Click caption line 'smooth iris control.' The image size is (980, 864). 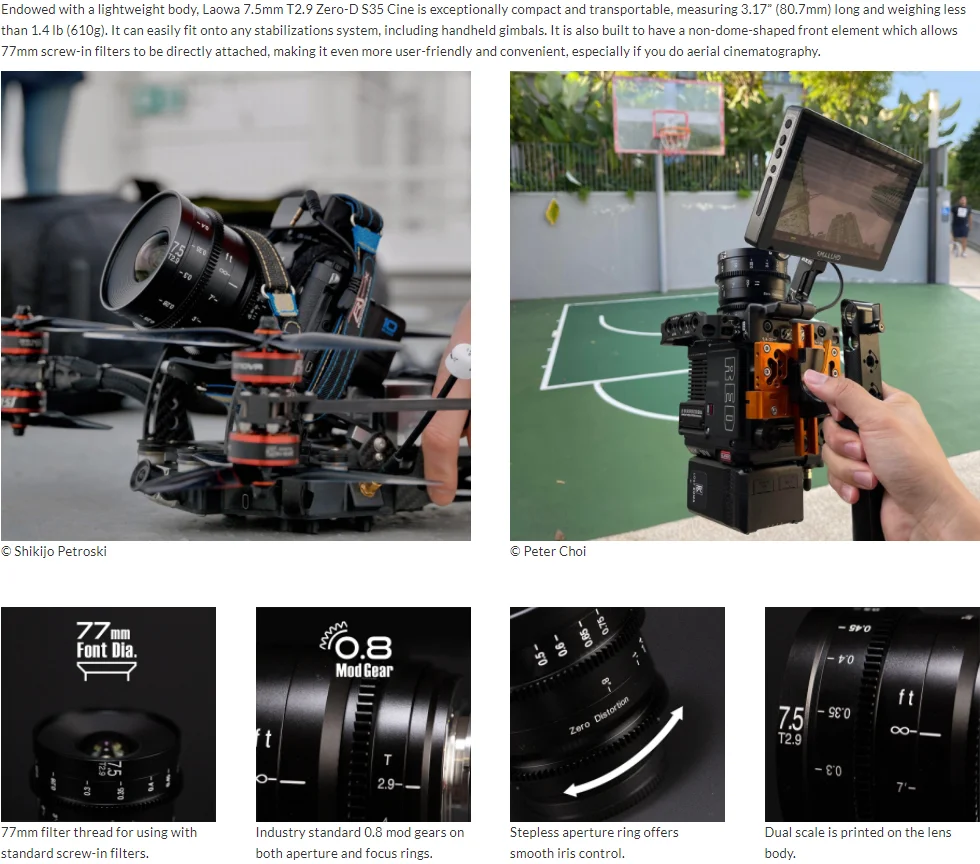tap(568, 853)
